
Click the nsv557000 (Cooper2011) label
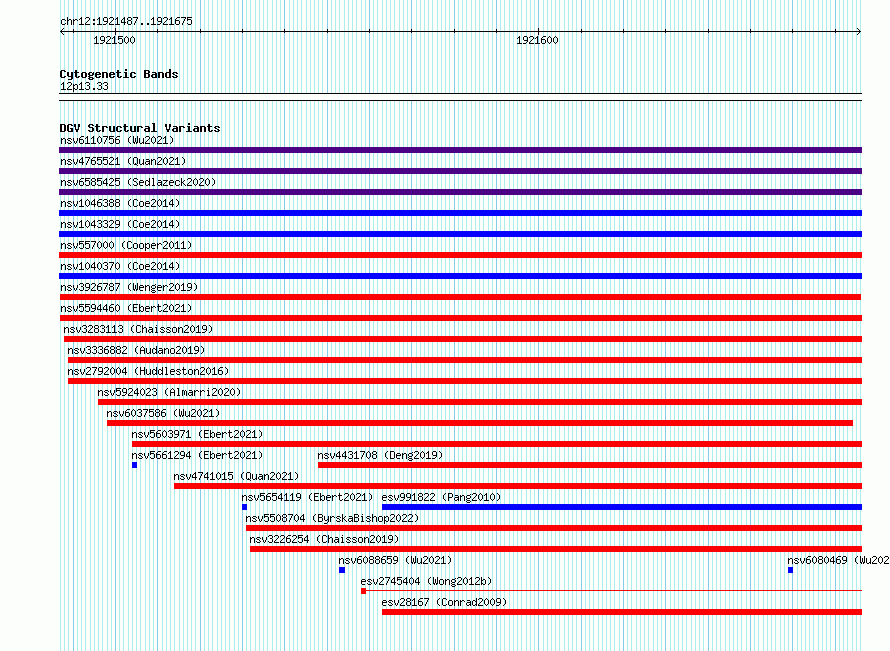tap(126, 245)
